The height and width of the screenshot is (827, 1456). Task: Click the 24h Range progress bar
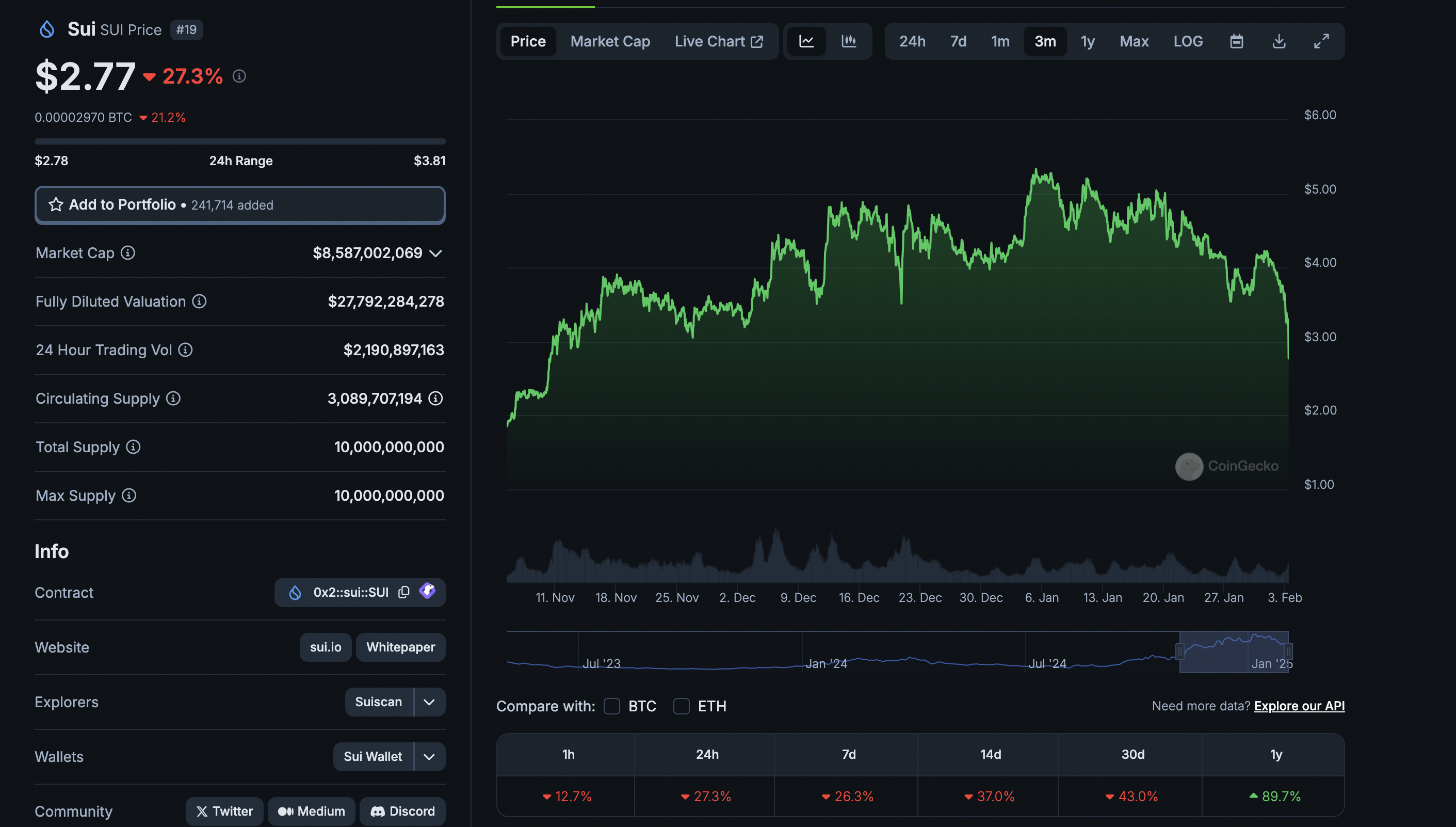tap(240, 141)
